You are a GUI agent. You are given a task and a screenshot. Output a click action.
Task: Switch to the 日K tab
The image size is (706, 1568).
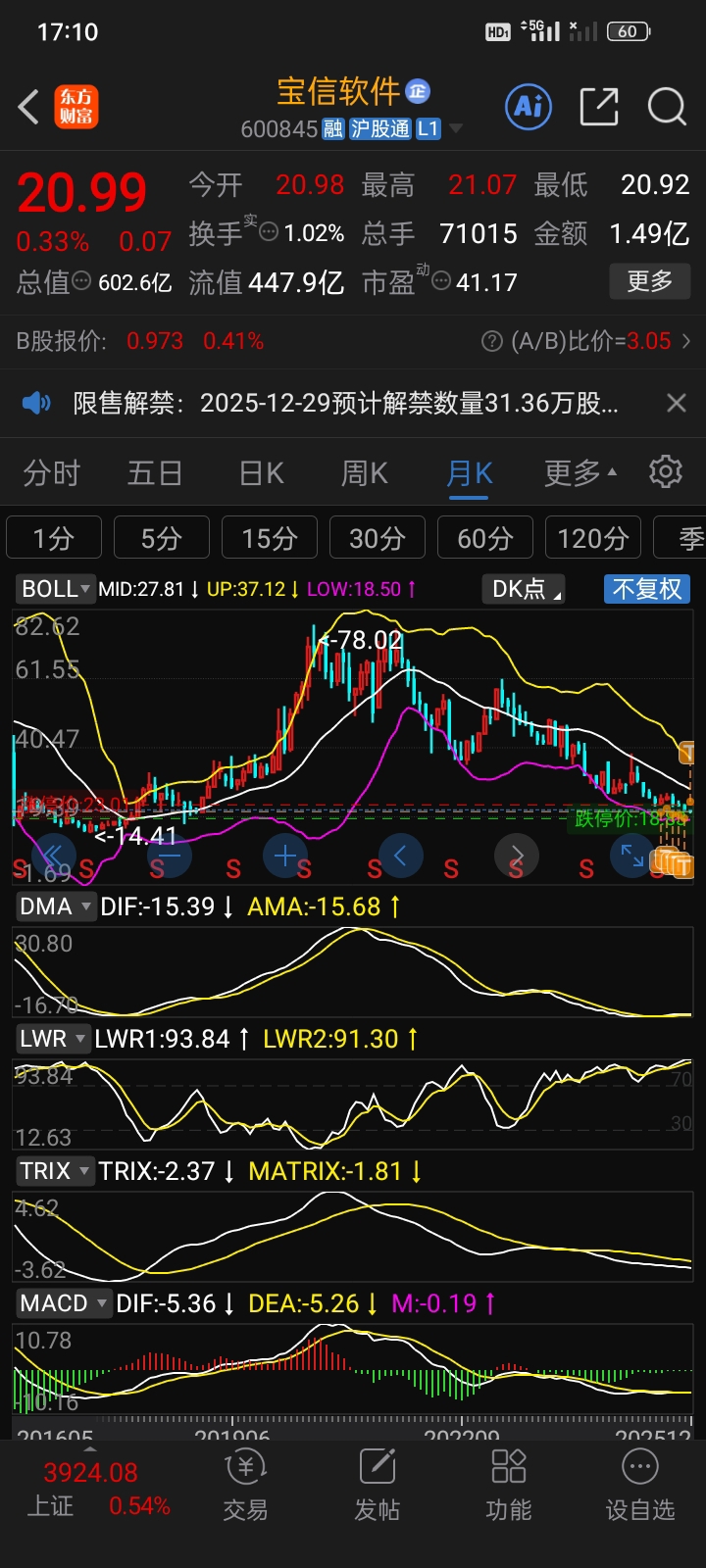262,473
